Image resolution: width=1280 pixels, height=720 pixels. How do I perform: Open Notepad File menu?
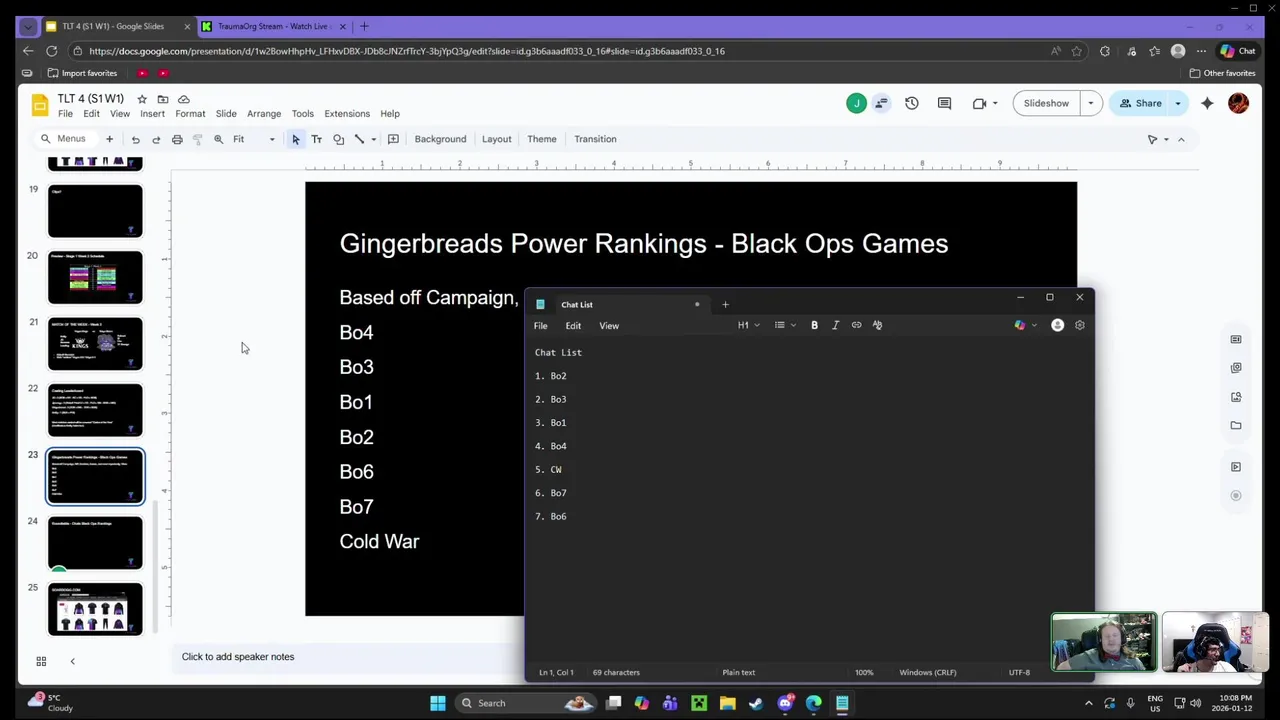pyautogui.click(x=540, y=326)
